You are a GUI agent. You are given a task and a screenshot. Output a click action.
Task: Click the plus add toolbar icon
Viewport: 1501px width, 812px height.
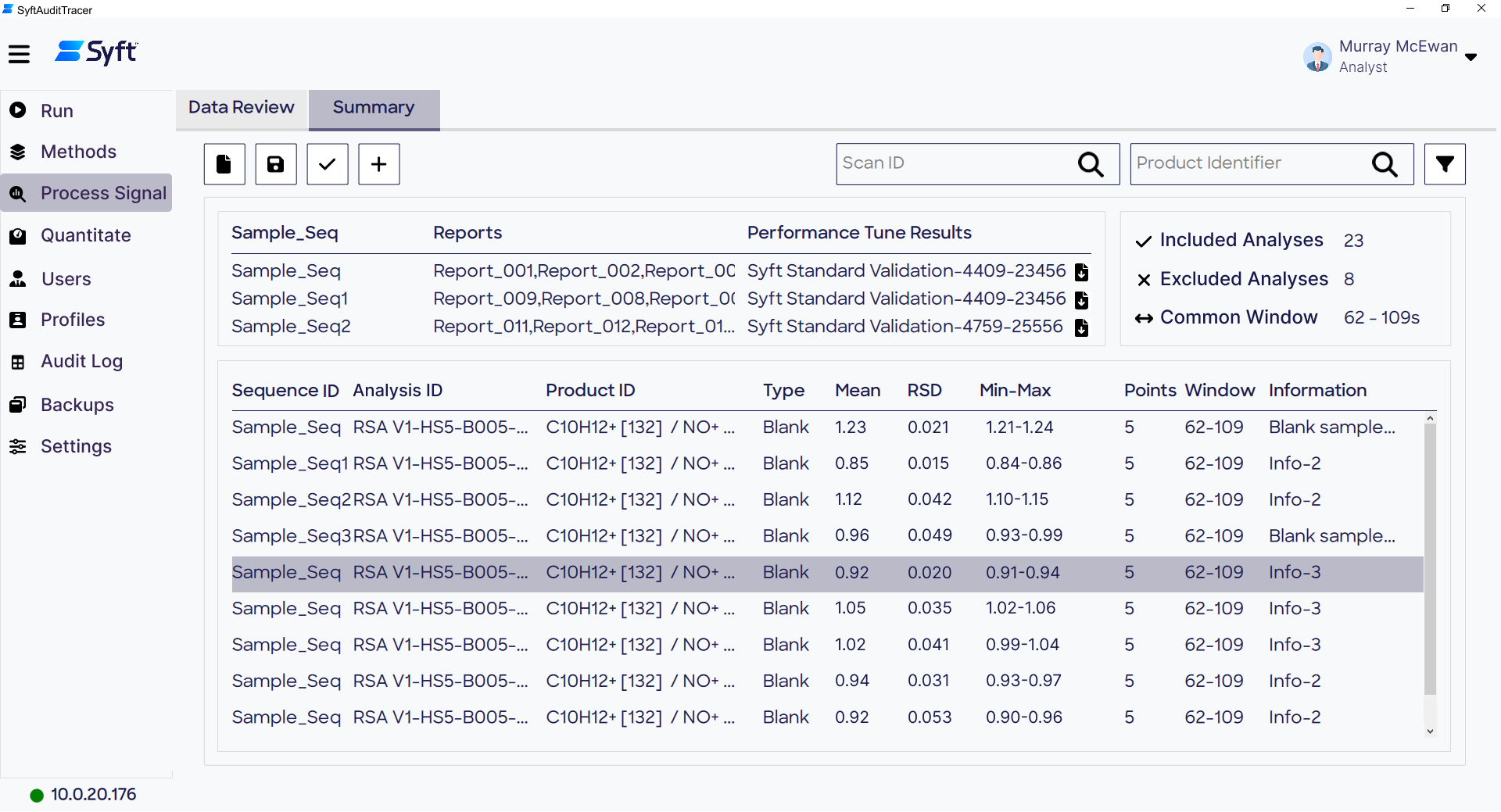pos(379,164)
